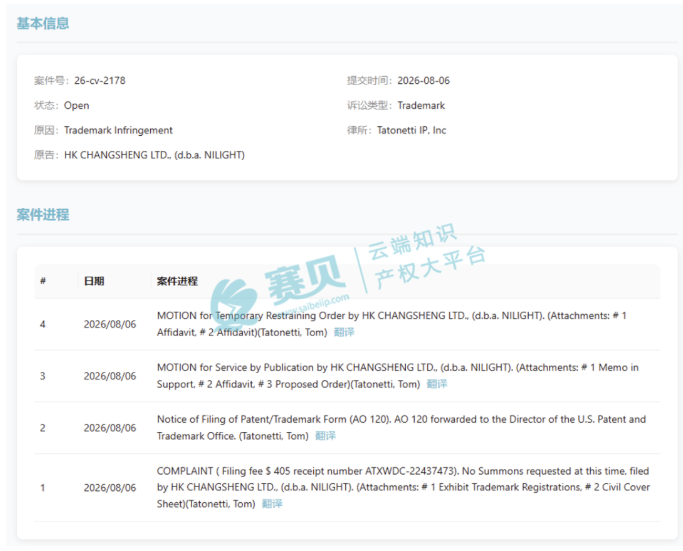Click the 律所 field label
This screenshot has width=683, height=551.
(x=359, y=130)
